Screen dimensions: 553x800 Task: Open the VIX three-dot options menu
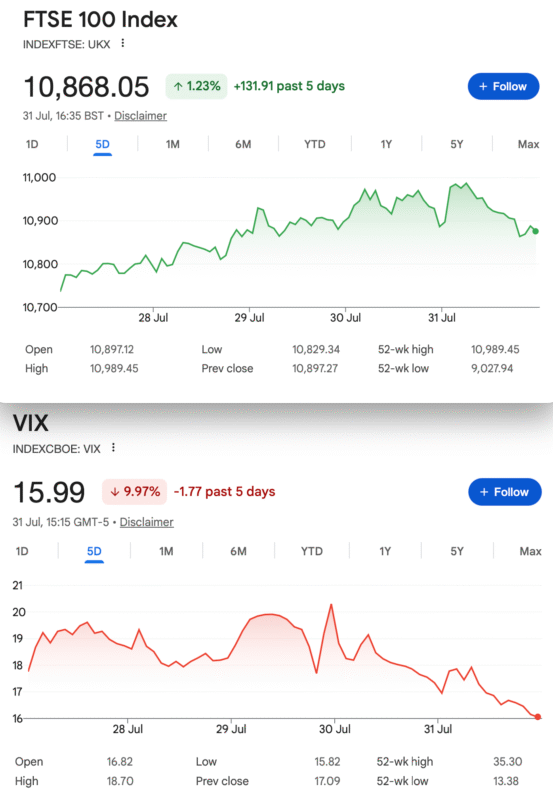(113, 447)
